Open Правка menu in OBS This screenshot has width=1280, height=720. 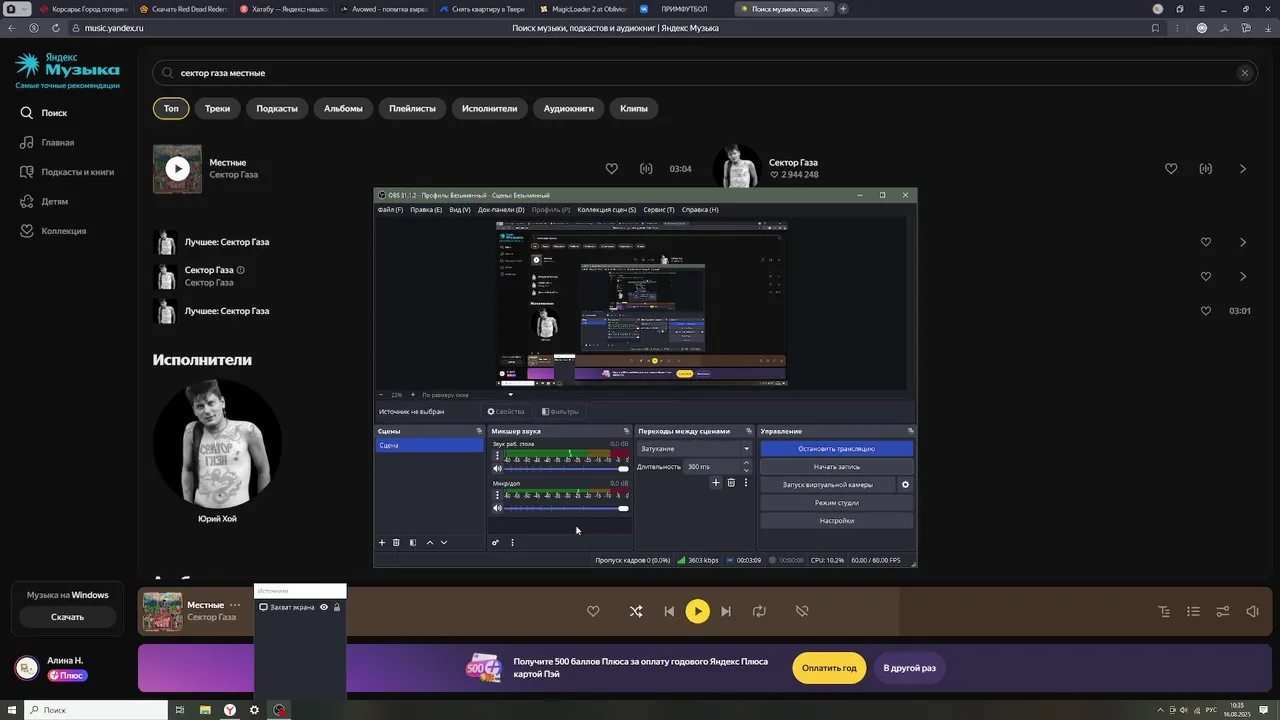tap(426, 210)
